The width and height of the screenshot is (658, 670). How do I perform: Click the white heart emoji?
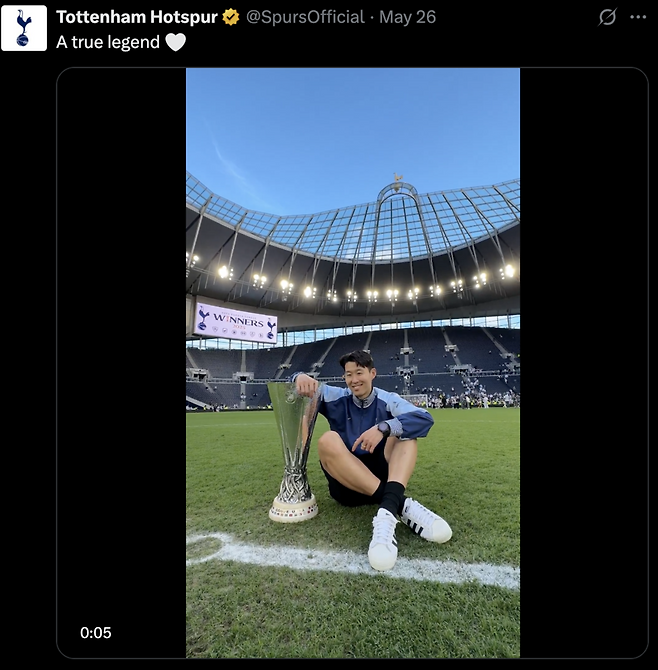pos(176,42)
